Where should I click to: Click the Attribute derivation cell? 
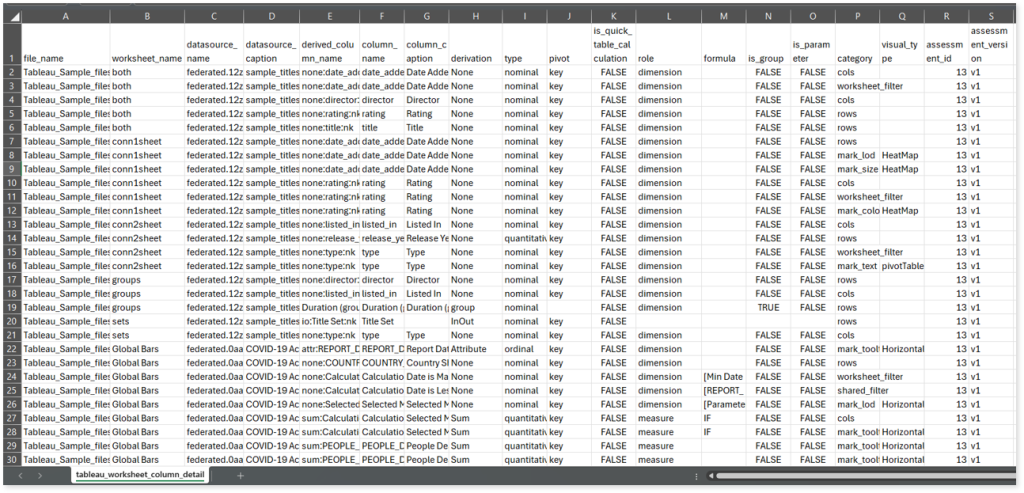pyautogui.click(x=475, y=349)
